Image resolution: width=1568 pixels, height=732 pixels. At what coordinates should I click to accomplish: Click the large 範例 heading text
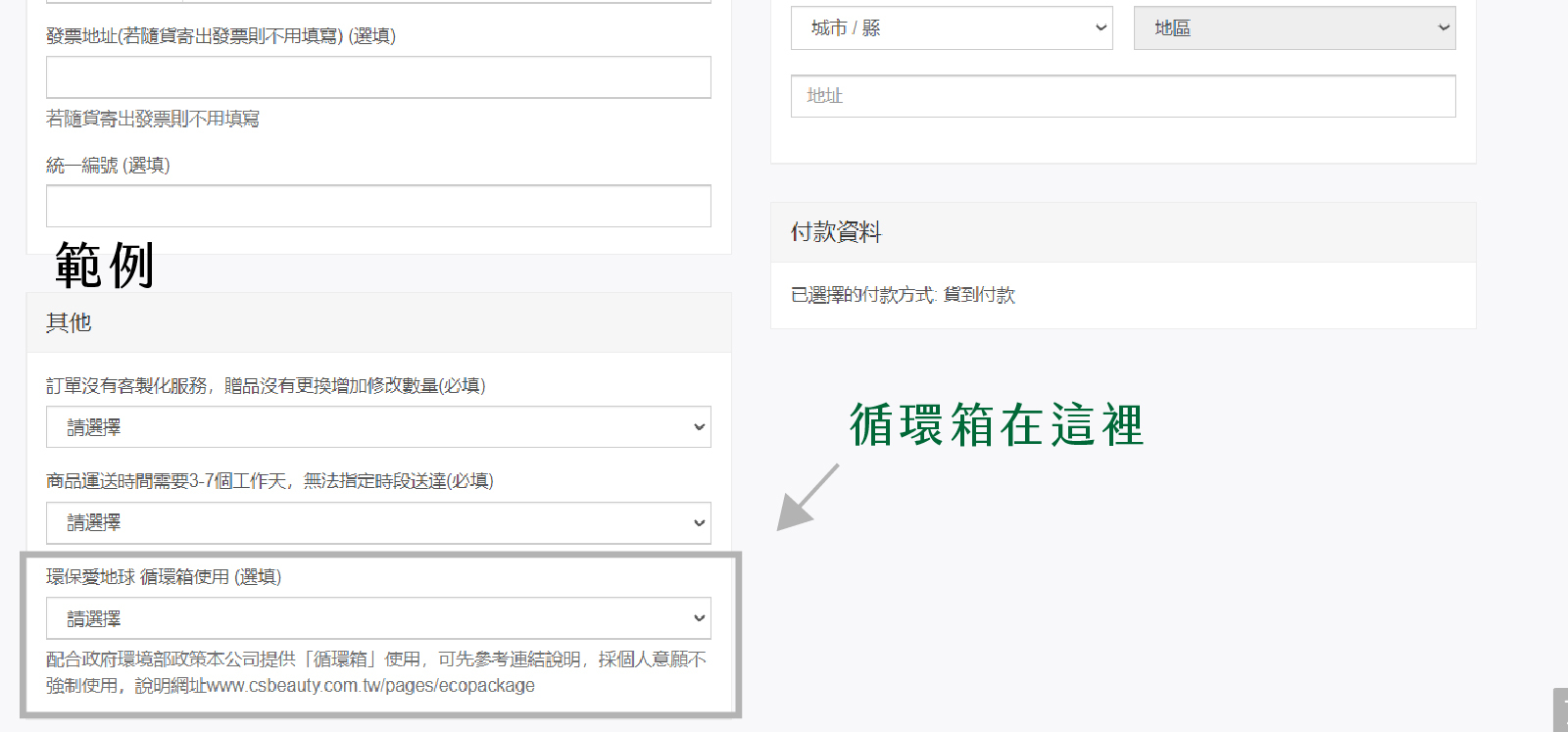pos(104,266)
